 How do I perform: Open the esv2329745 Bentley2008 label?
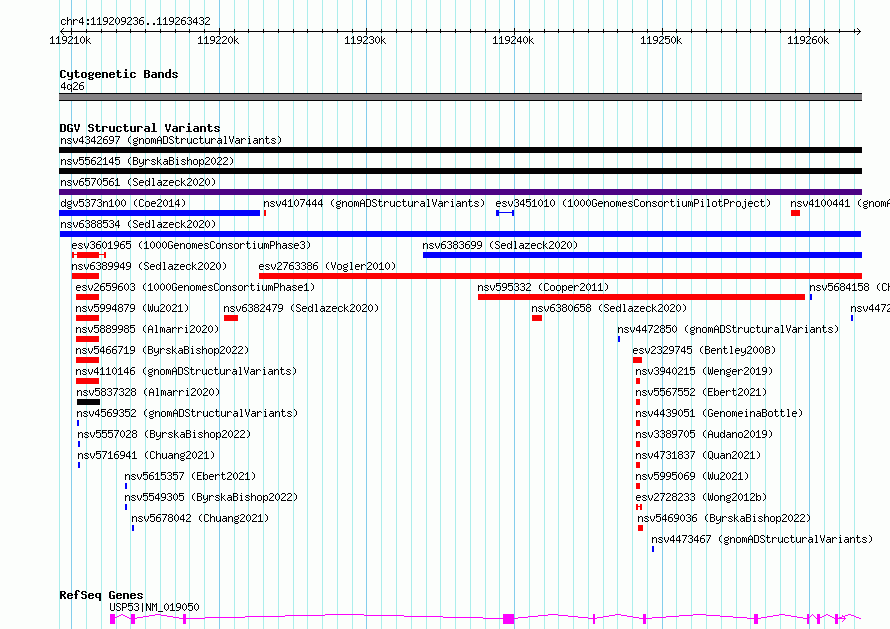point(704,350)
